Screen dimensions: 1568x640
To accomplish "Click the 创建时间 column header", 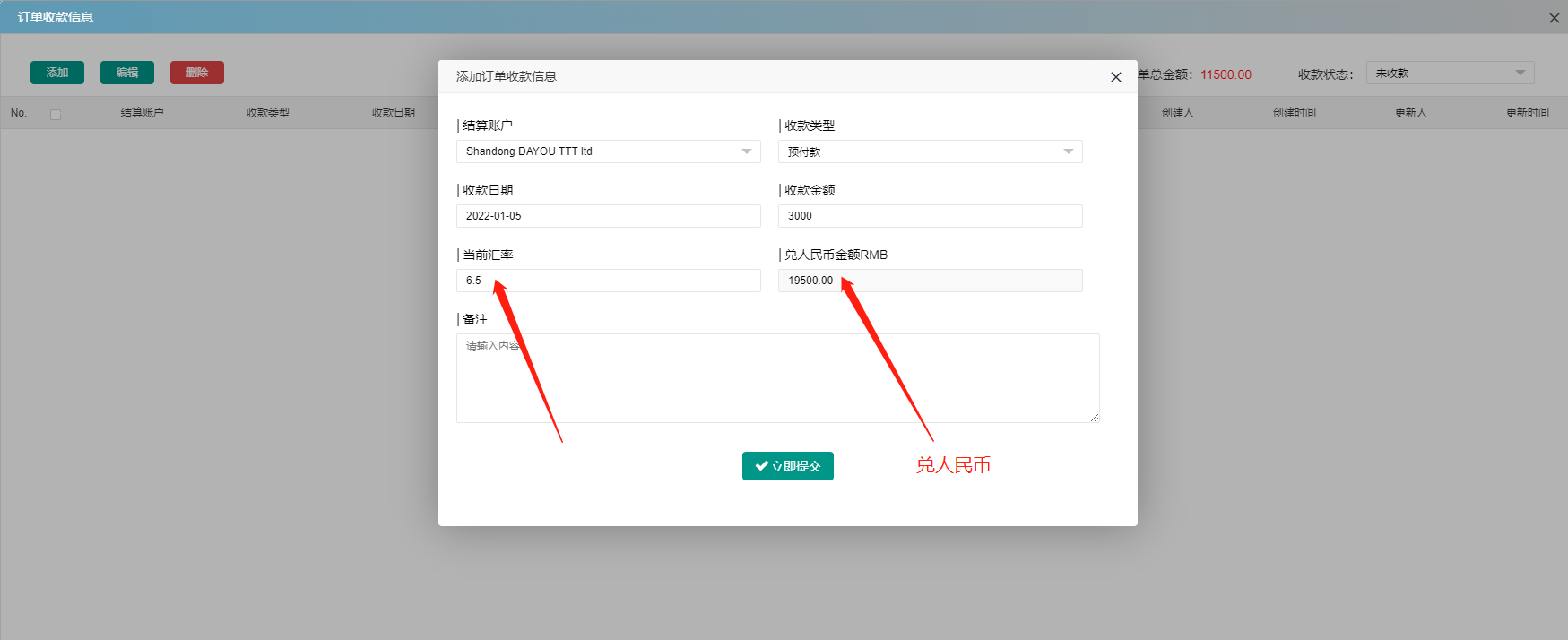I will coord(1295,113).
